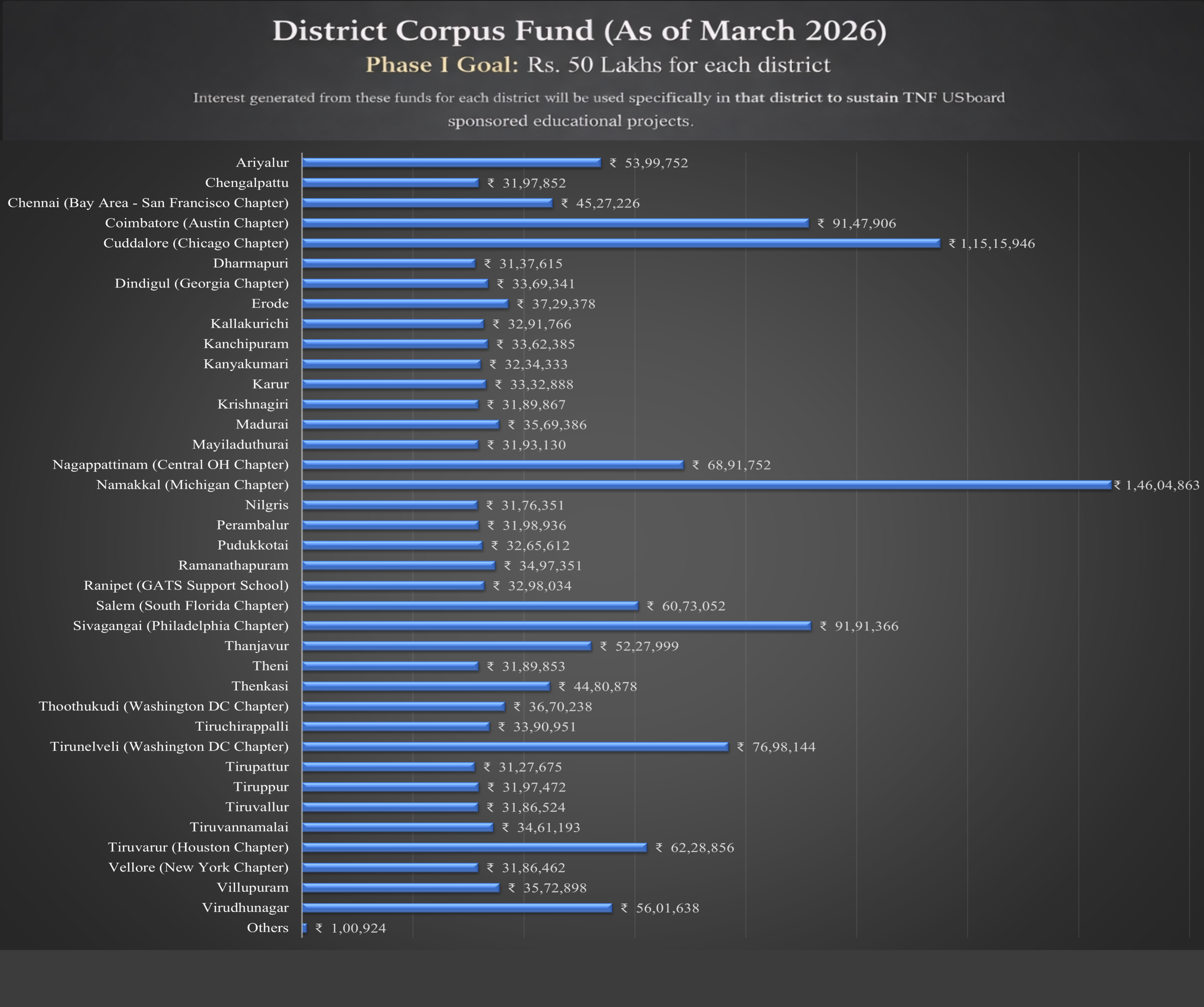This screenshot has height=1007, width=1204.
Task: Select the Nagappattinam (Central OH Chapter) bar
Action: click(492, 465)
